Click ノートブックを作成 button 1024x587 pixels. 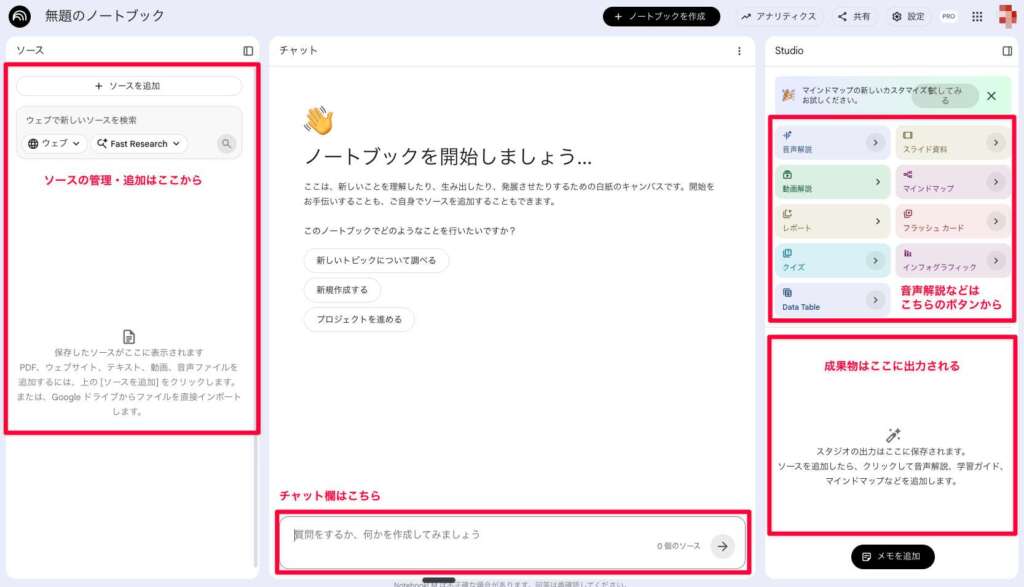(661, 16)
